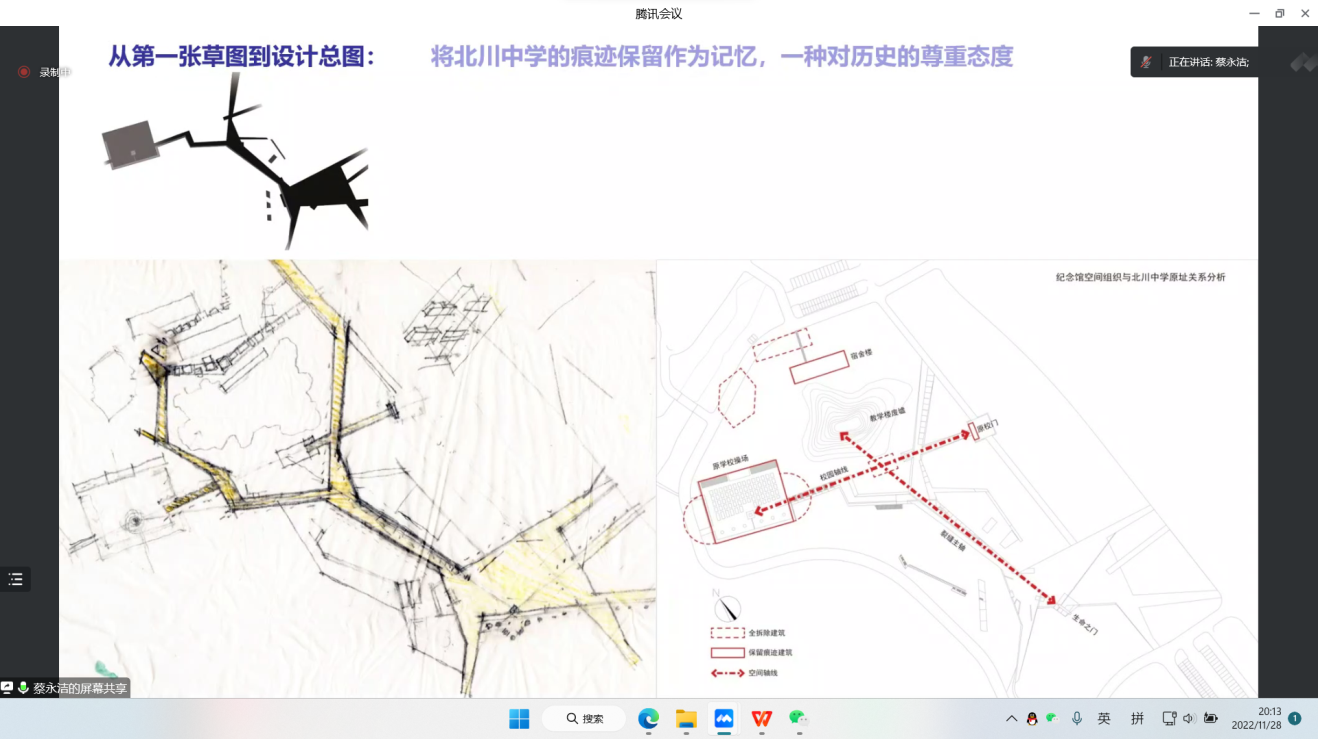Open File Explorer from taskbar

point(686,718)
